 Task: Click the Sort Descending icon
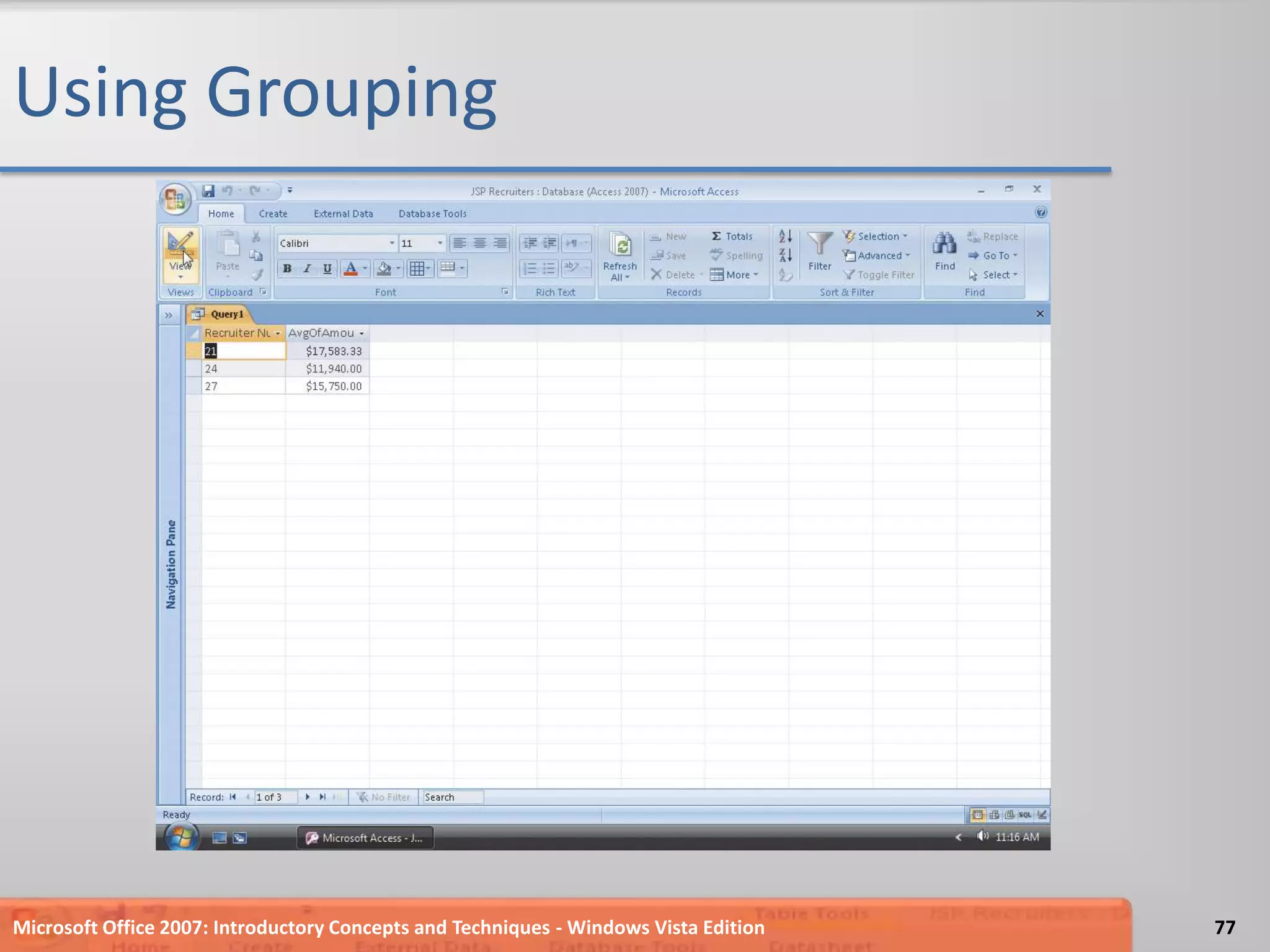click(x=785, y=255)
